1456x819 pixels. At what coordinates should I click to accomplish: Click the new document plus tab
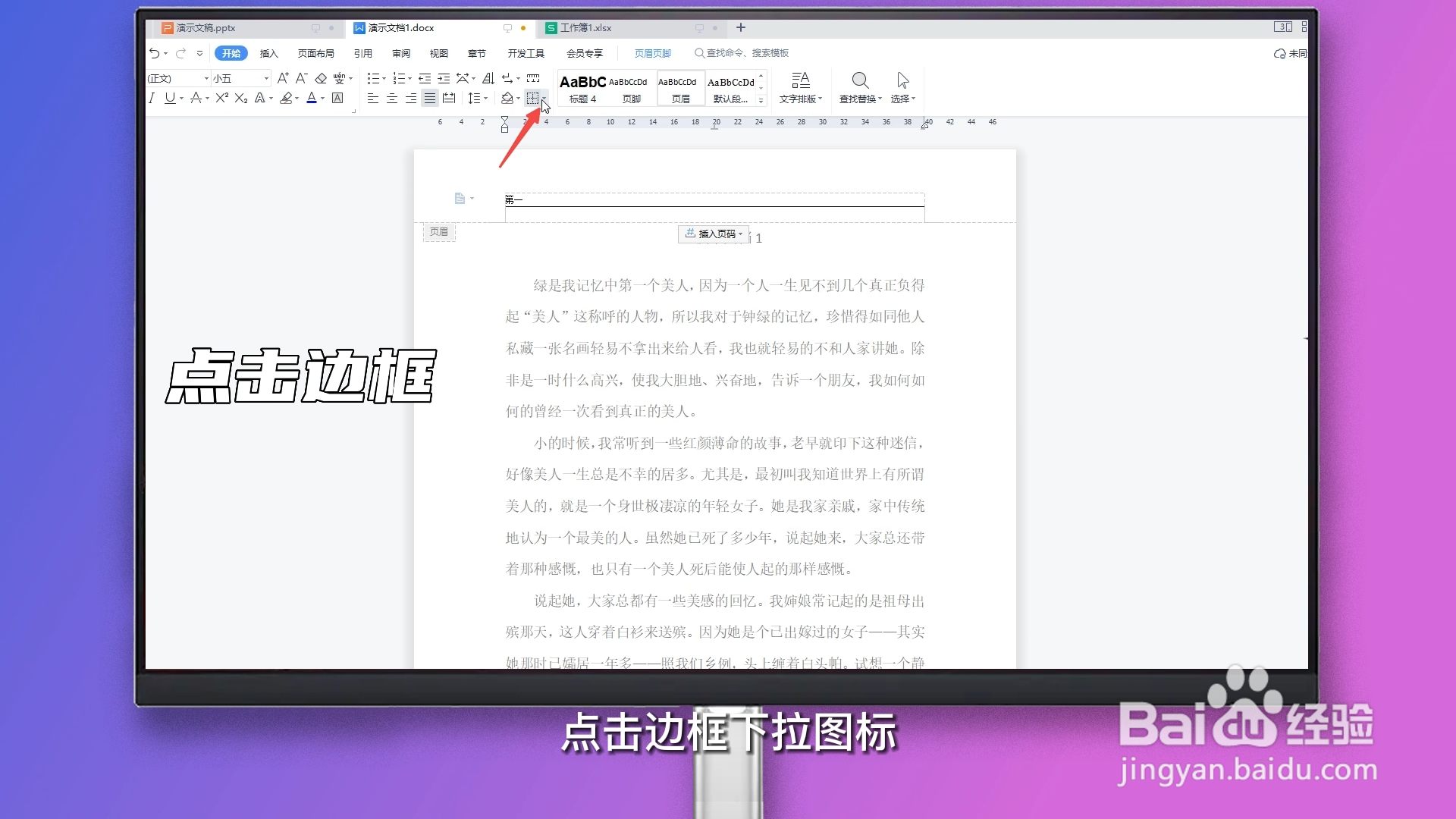741,28
